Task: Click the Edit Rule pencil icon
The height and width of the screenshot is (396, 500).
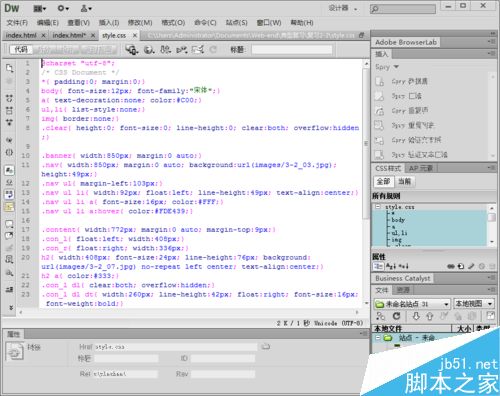Action: click(x=471, y=266)
